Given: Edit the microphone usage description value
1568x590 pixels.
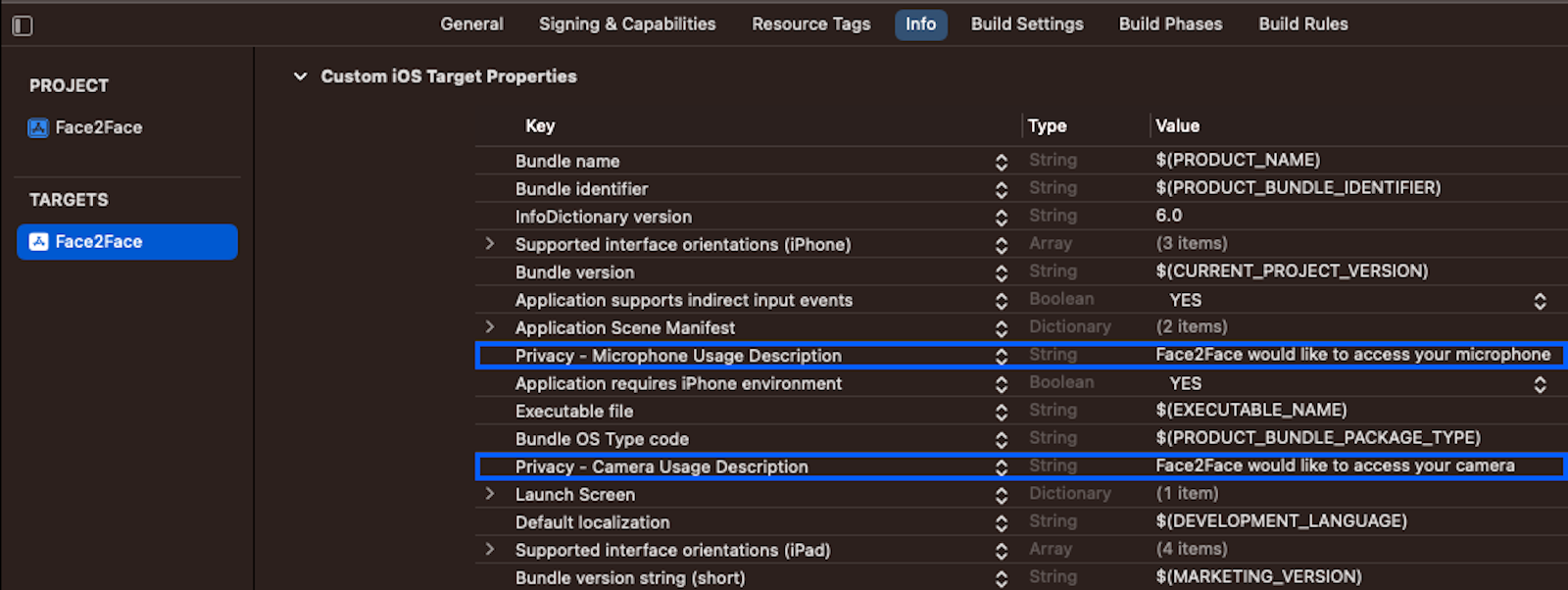Looking at the screenshot, I should coord(1351,355).
